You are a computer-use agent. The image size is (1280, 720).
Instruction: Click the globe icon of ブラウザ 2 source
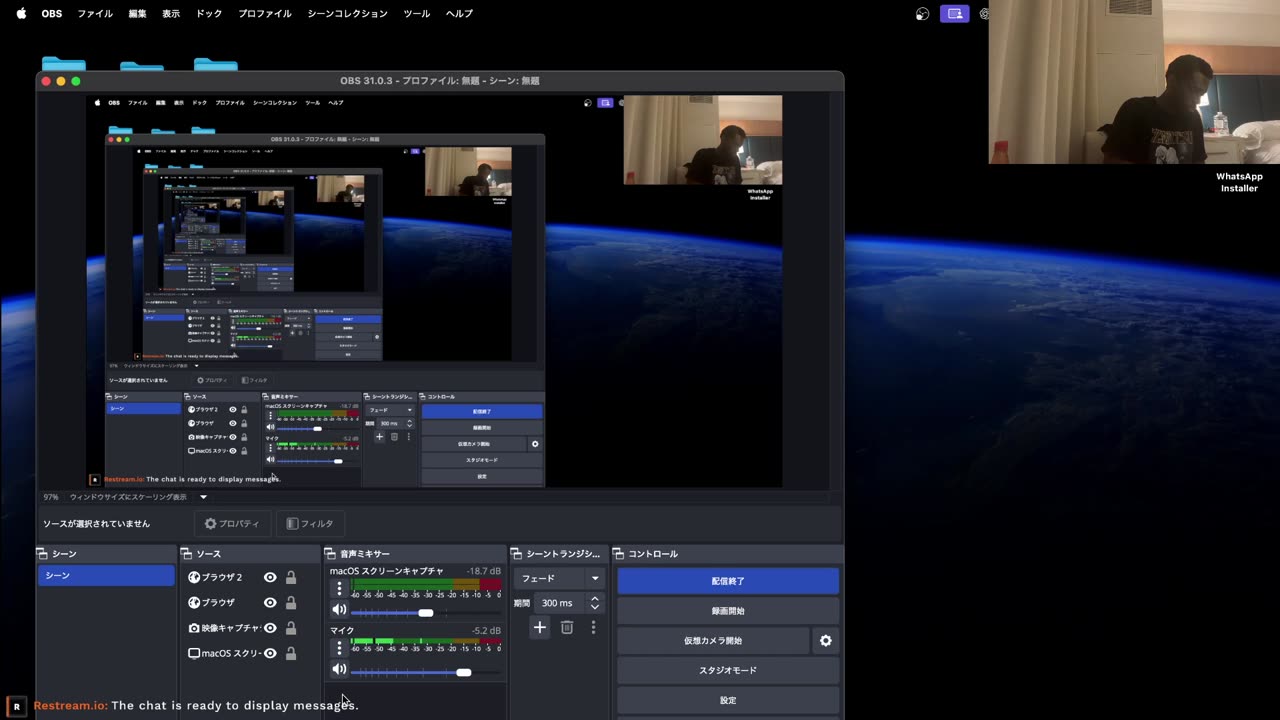[x=194, y=577]
